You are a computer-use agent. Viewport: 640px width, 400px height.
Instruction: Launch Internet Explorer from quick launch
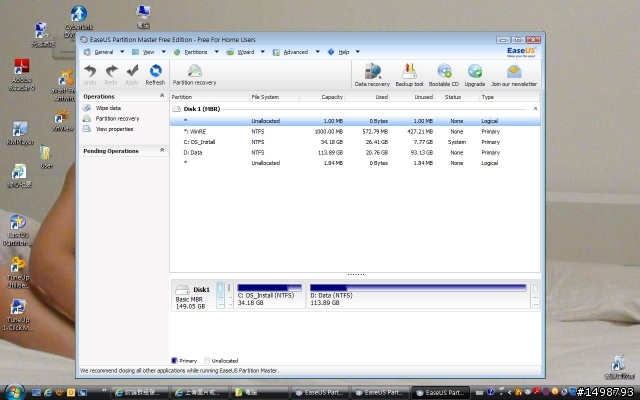tap(48, 393)
